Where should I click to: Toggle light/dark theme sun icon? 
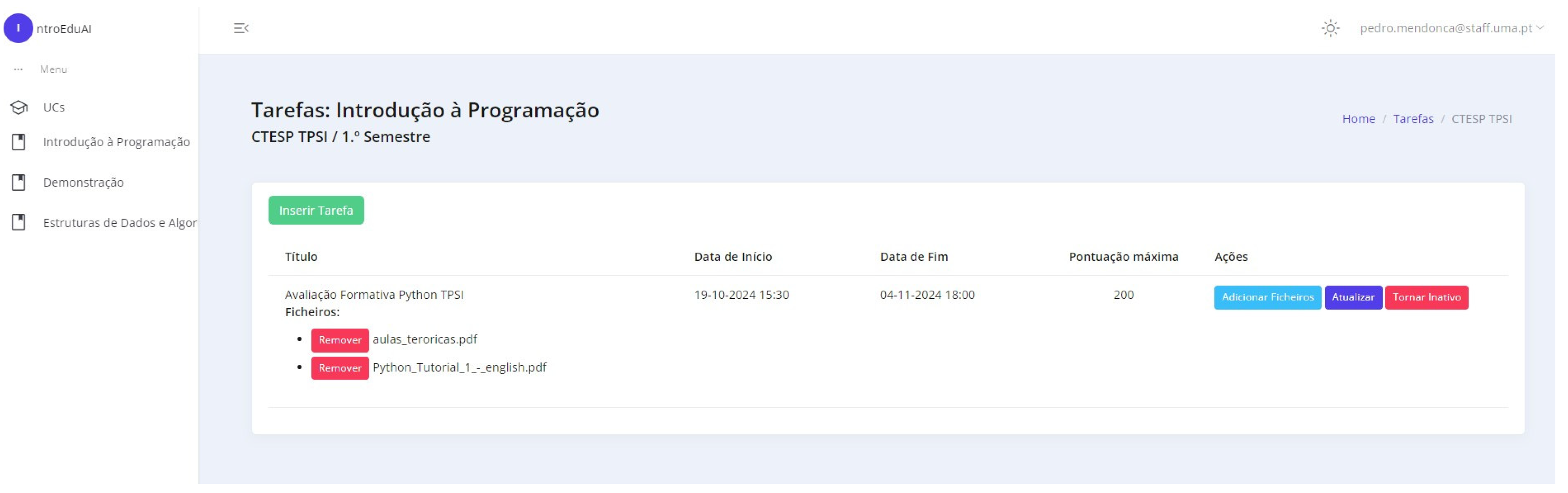pyautogui.click(x=1330, y=28)
